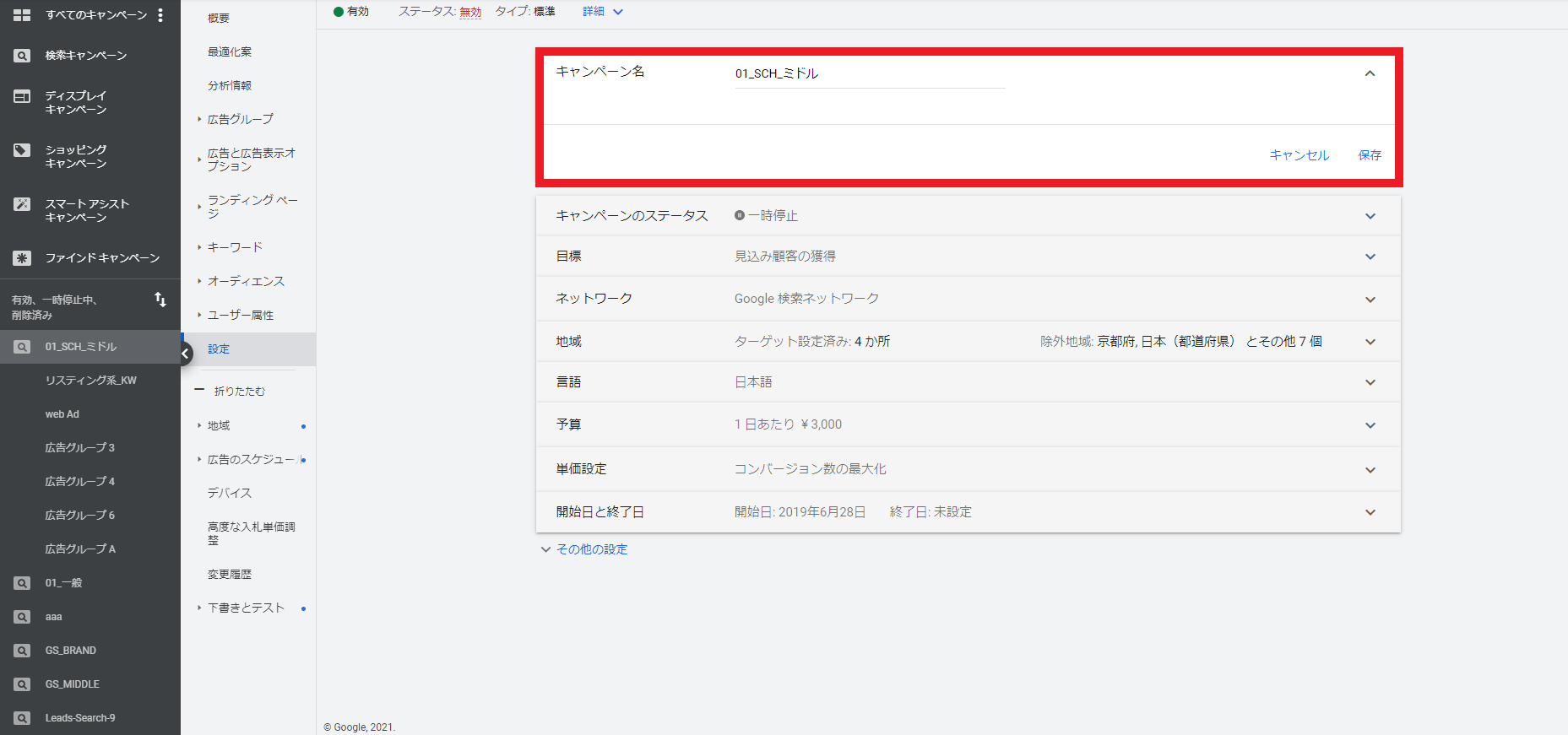Click the search icon beside aaa
The image size is (1568, 735).
click(x=22, y=617)
